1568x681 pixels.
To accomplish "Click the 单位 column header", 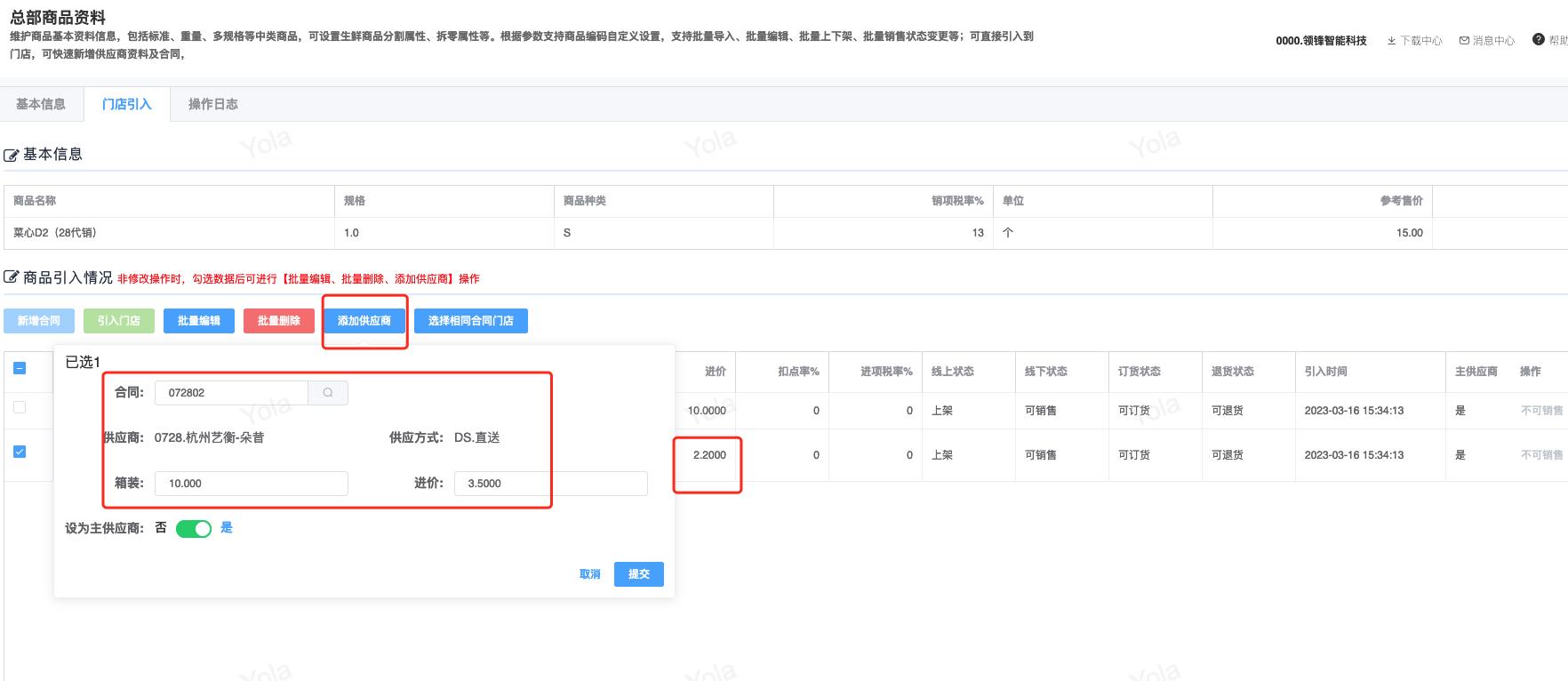I will click(1013, 201).
